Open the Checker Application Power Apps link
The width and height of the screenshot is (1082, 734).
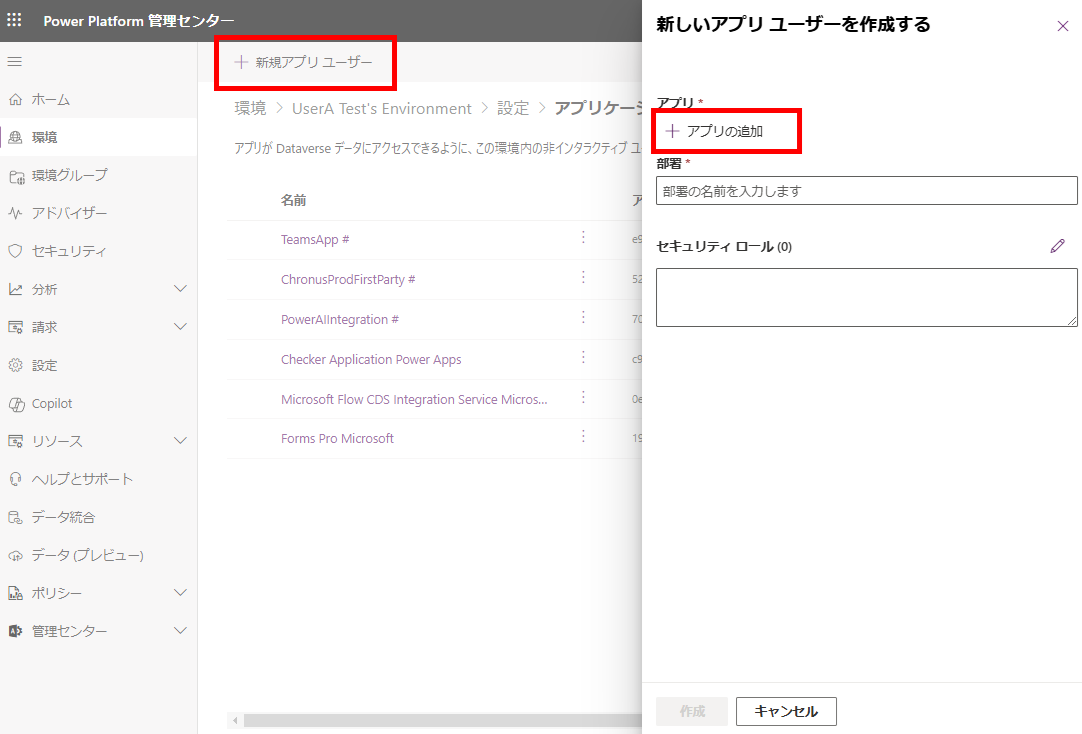click(x=371, y=359)
